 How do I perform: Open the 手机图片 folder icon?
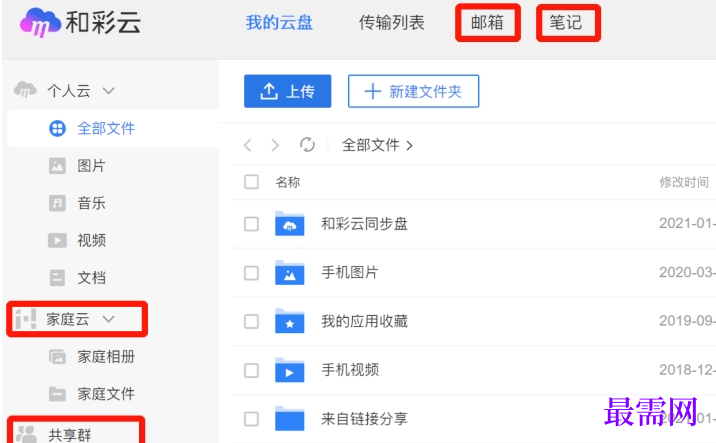[x=290, y=273]
